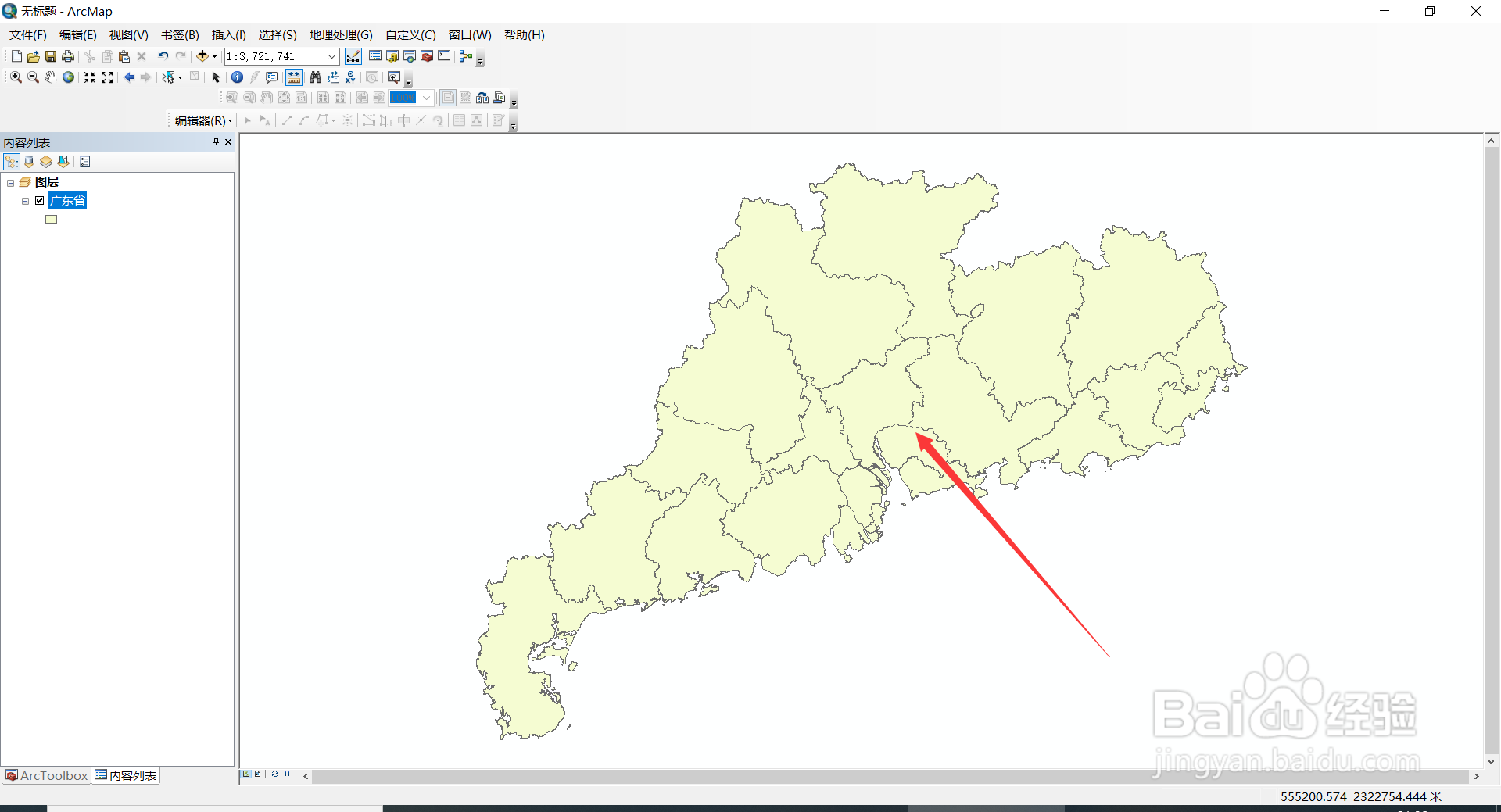Screen dimensions: 1501x812
Task: Click the 广东省 layer fill color swatch
Action: tap(51, 219)
